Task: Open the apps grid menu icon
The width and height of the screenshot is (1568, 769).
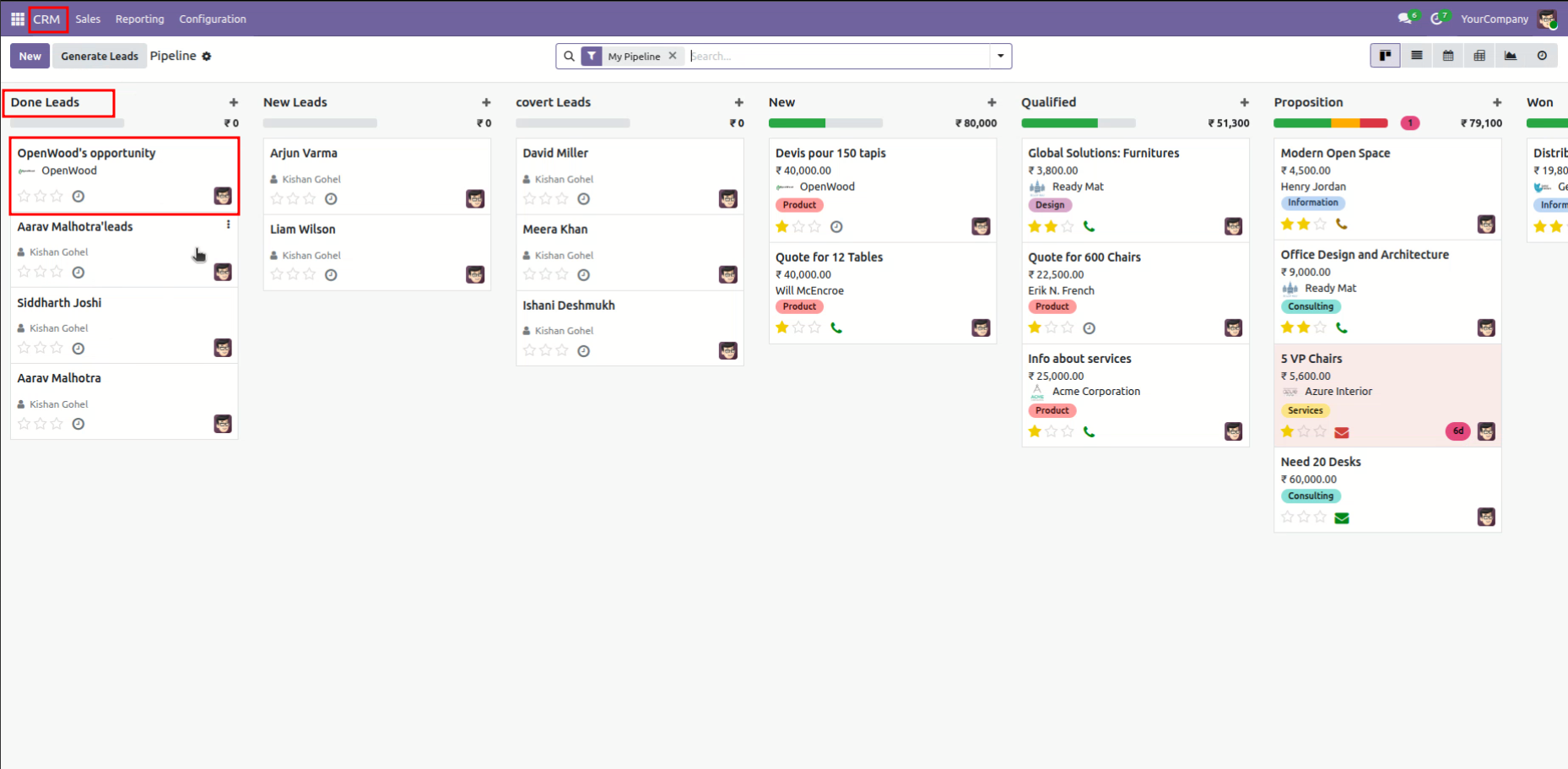Action: (17, 19)
